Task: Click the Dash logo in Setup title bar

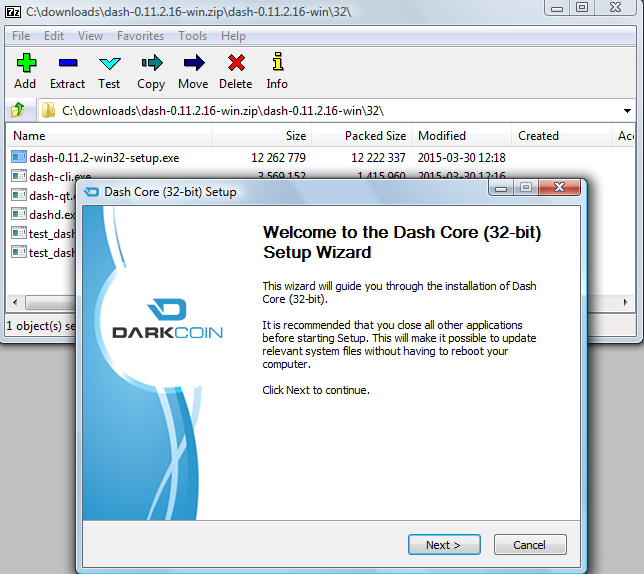Action: pyautogui.click(x=91, y=192)
